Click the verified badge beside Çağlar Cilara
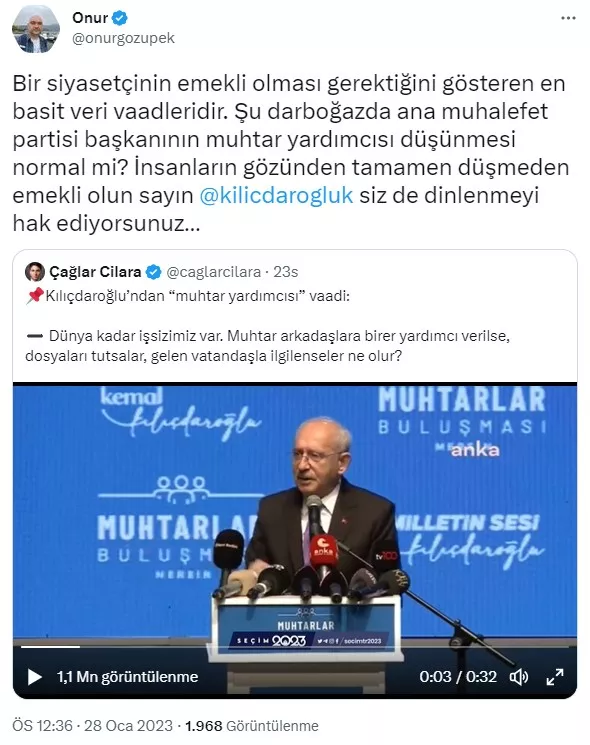This screenshot has width=590, height=745. coord(153,272)
